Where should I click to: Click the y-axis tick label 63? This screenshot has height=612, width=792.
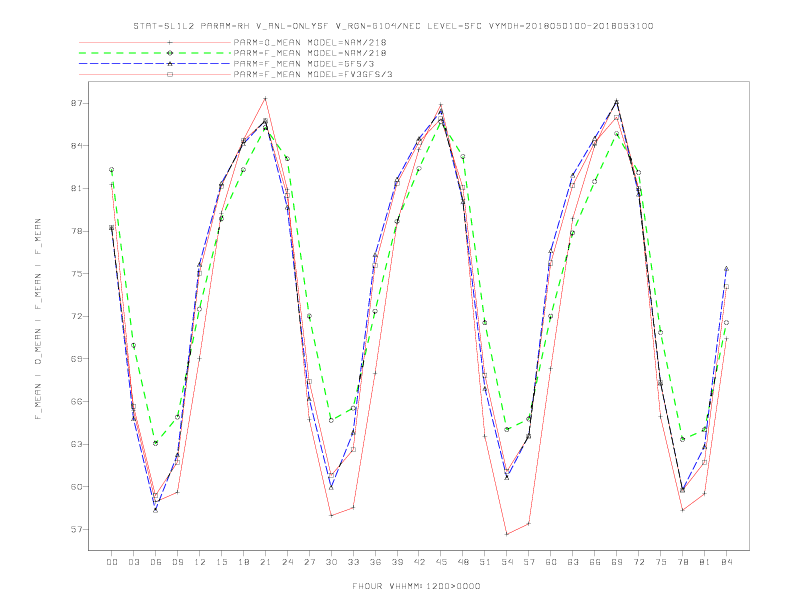(x=75, y=444)
